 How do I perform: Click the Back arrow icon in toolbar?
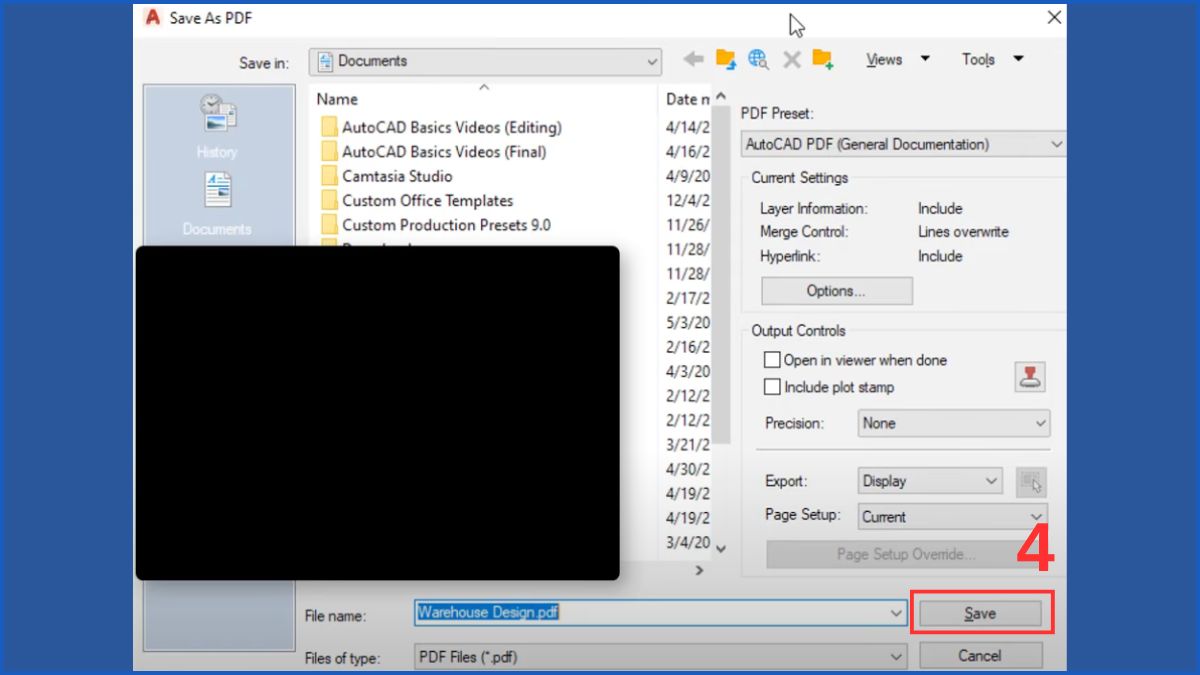coord(693,60)
